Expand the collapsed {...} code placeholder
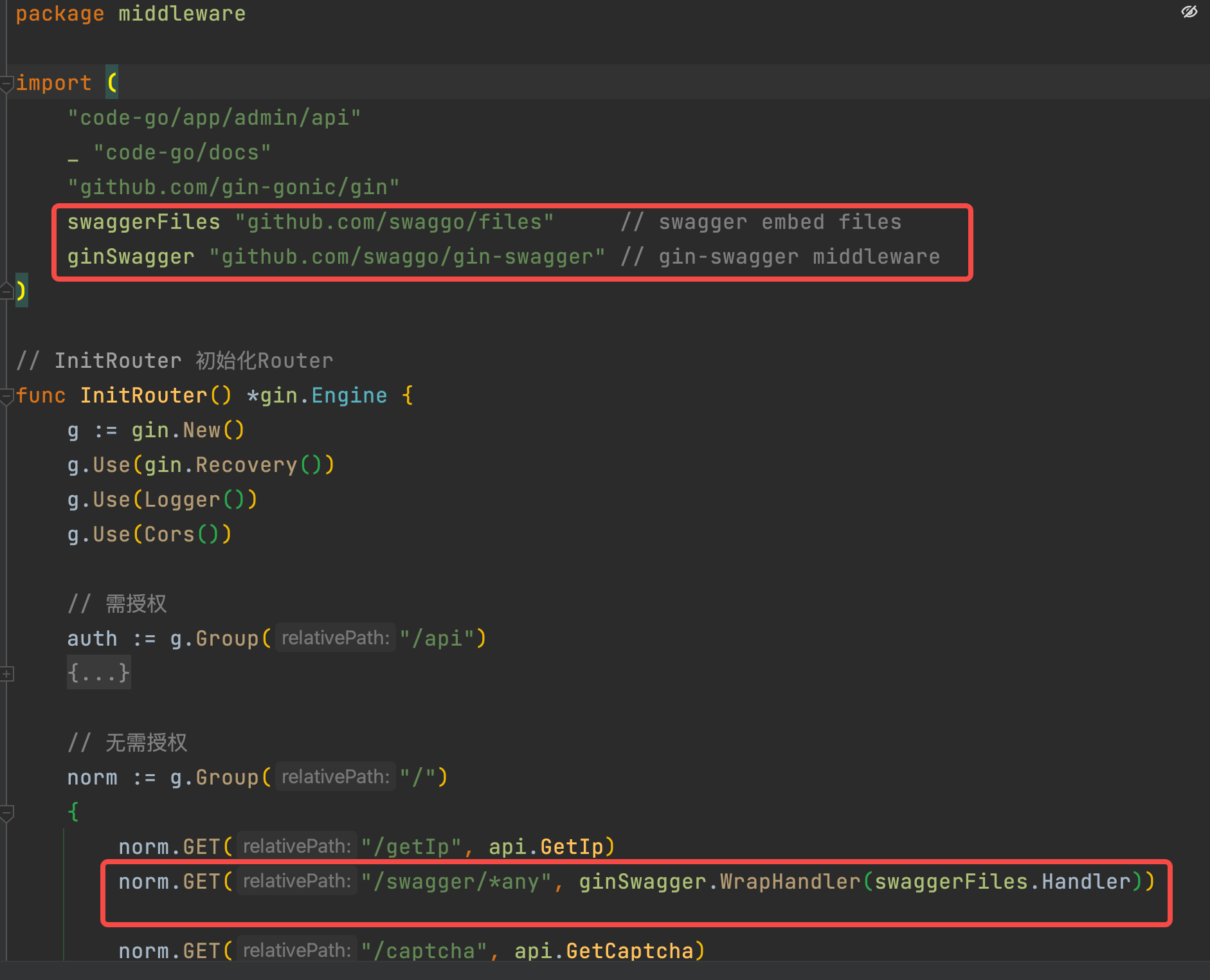This screenshot has height=980, width=1210. tap(99, 673)
